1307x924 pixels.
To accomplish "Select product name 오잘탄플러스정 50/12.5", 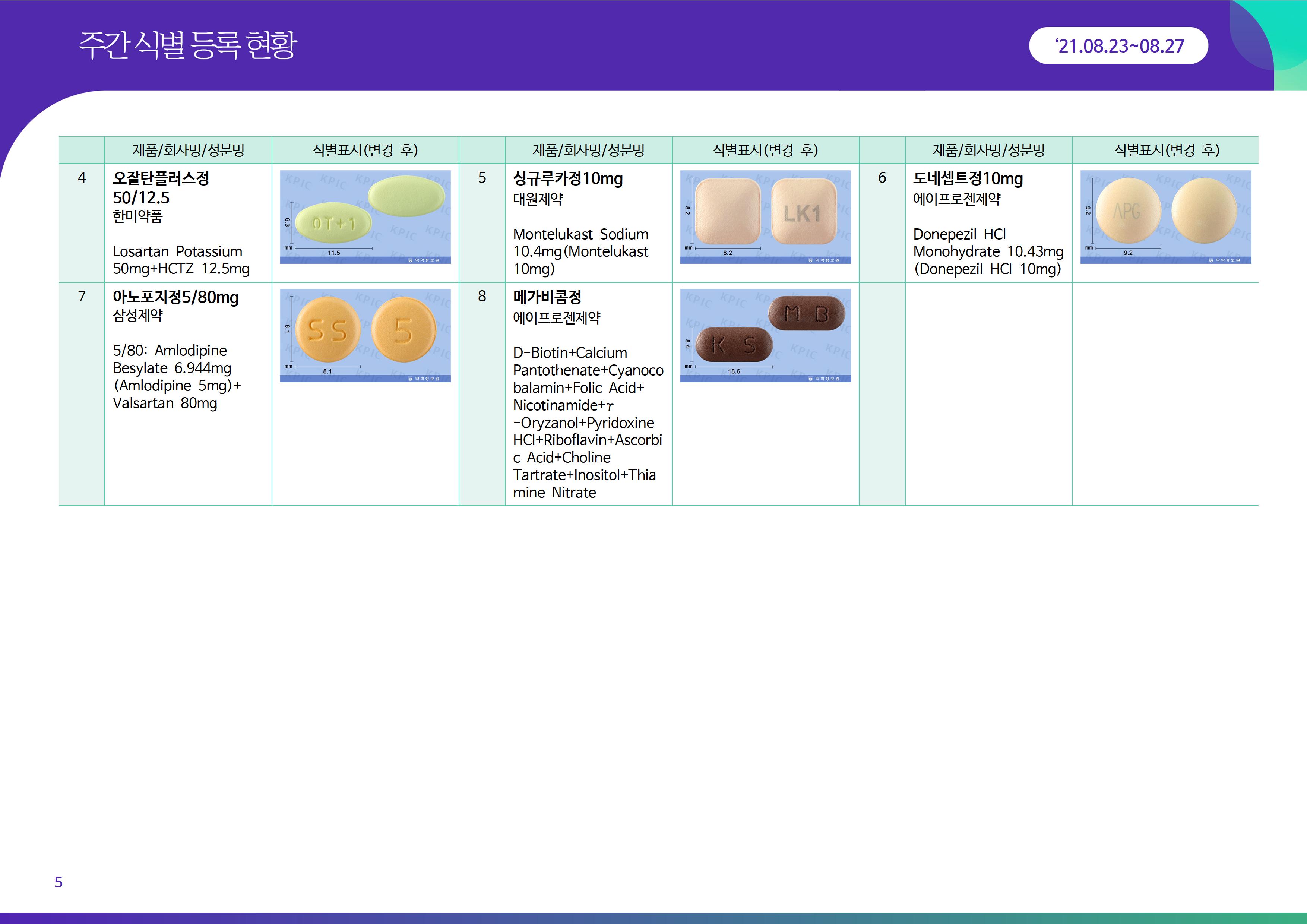I will [161, 188].
